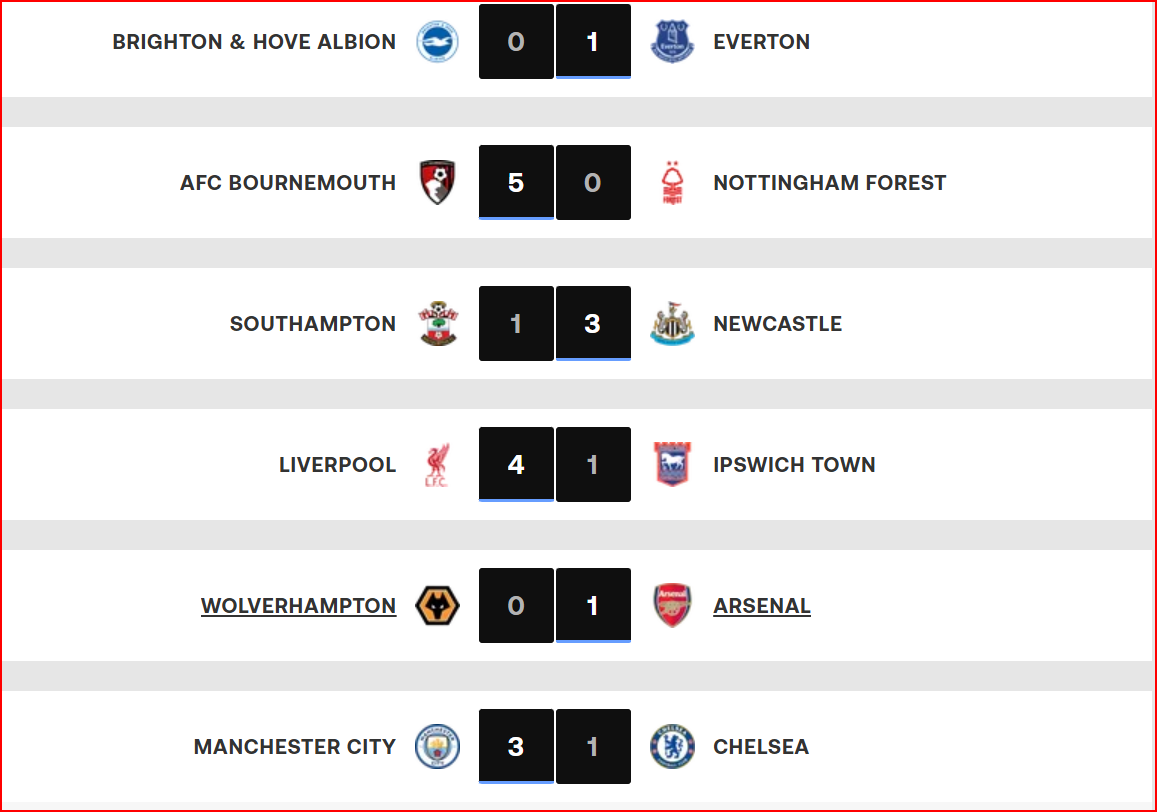Open the Arsenal team link
The height and width of the screenshot is (812, 1157).
[762, 606]
